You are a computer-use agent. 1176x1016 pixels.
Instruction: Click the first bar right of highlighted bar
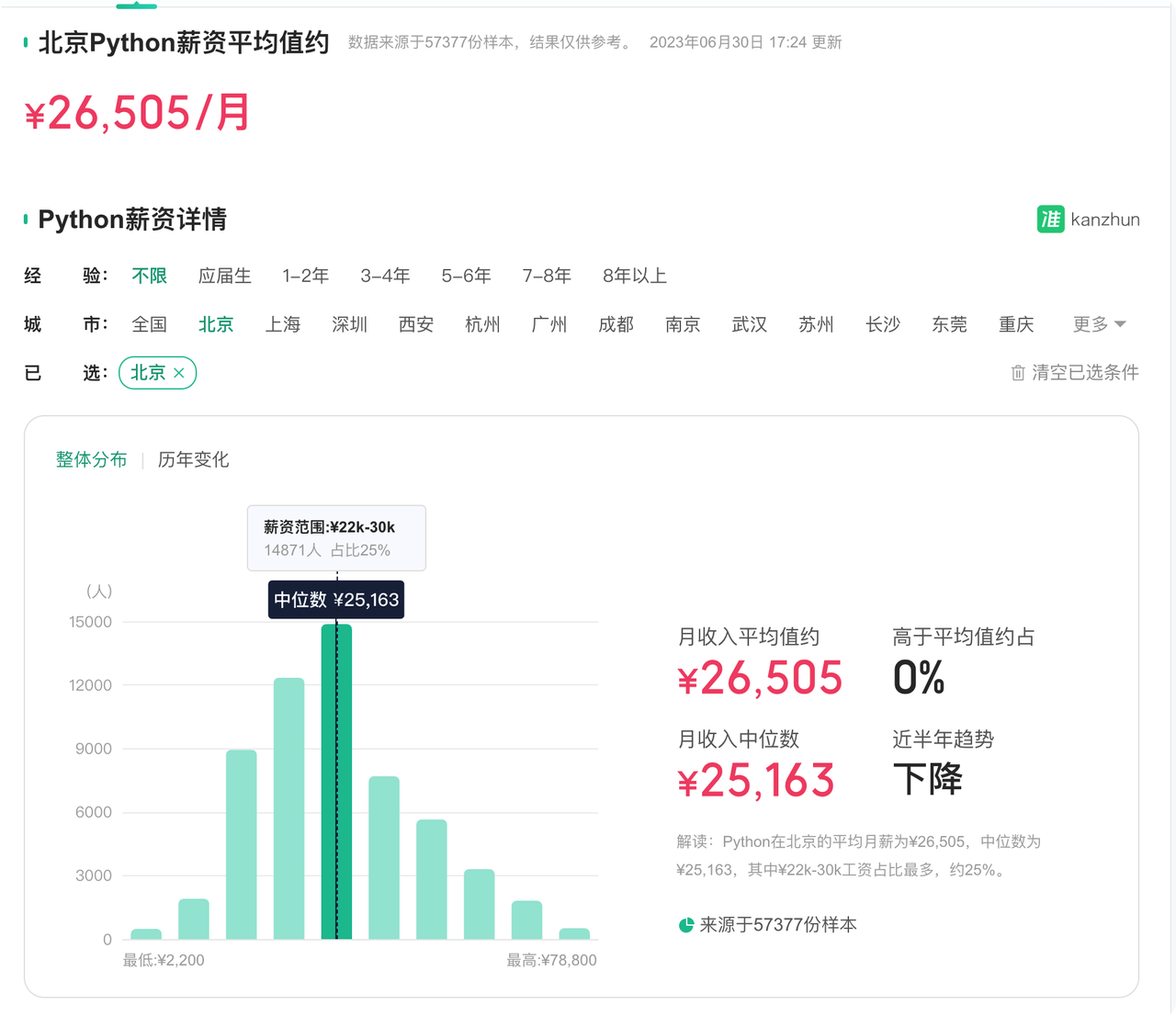click(384, 858)
